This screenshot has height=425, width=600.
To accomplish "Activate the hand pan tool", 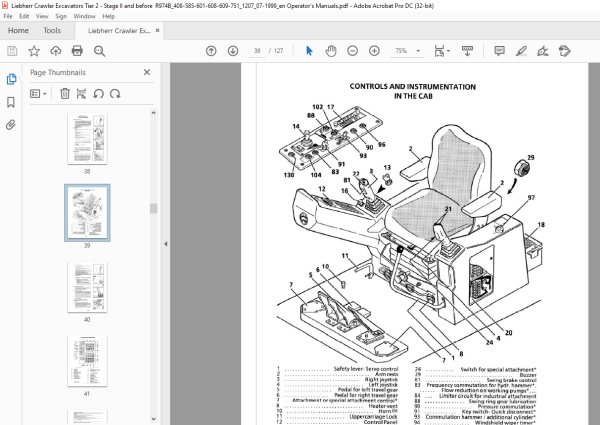I will (x=331, y=51).
